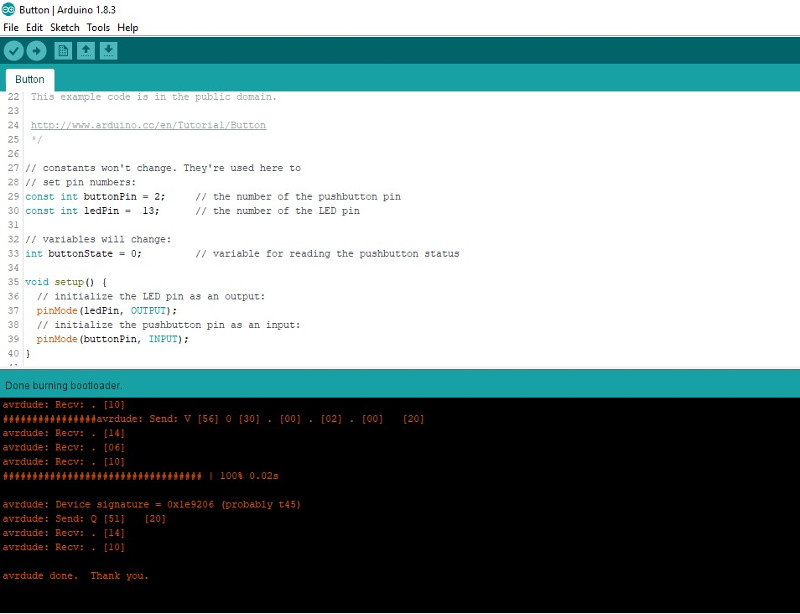Click '// initialize the pushbutton pin as an input:' comment
The image size is (800, 614).
pyautogui.click(x=168, y=325)
